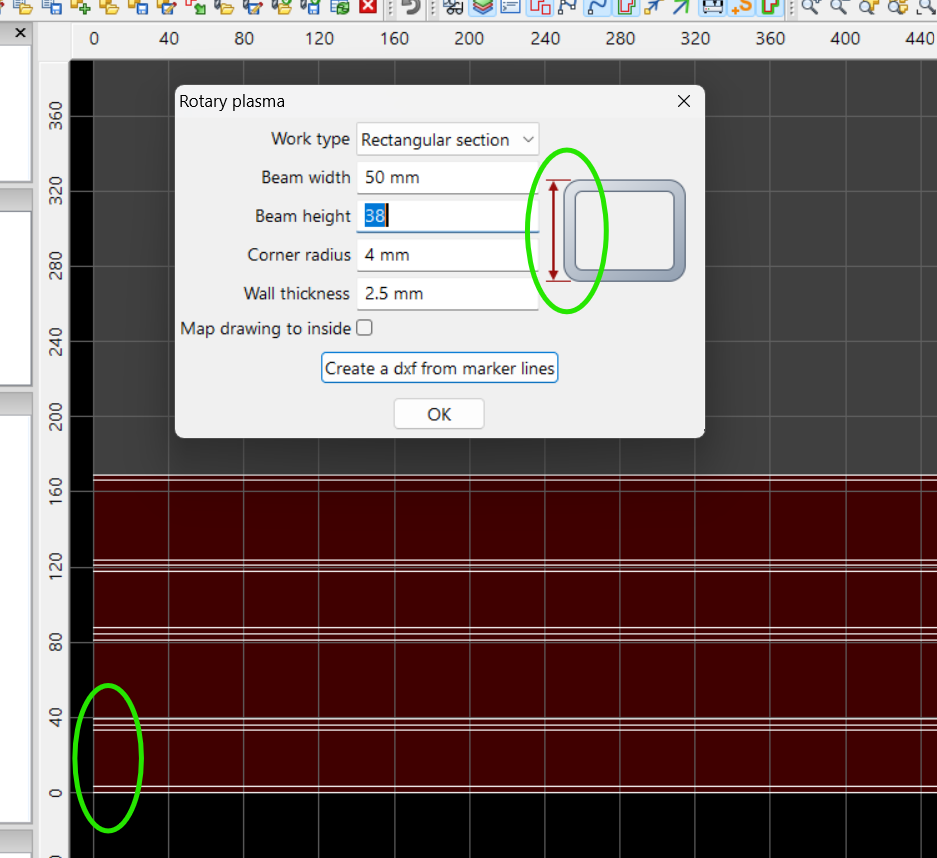Click the rectangular tube section preview image
937x858 pixels.
point(625,231)
